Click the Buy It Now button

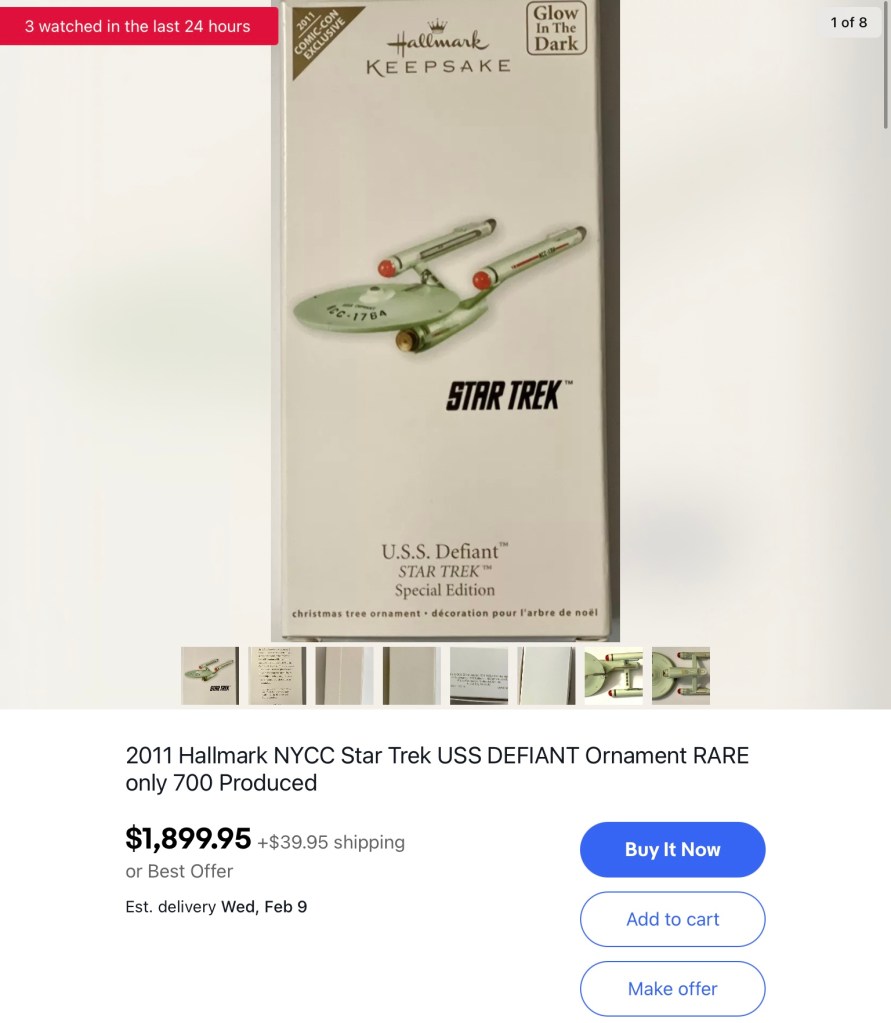(x=672, y=849)
